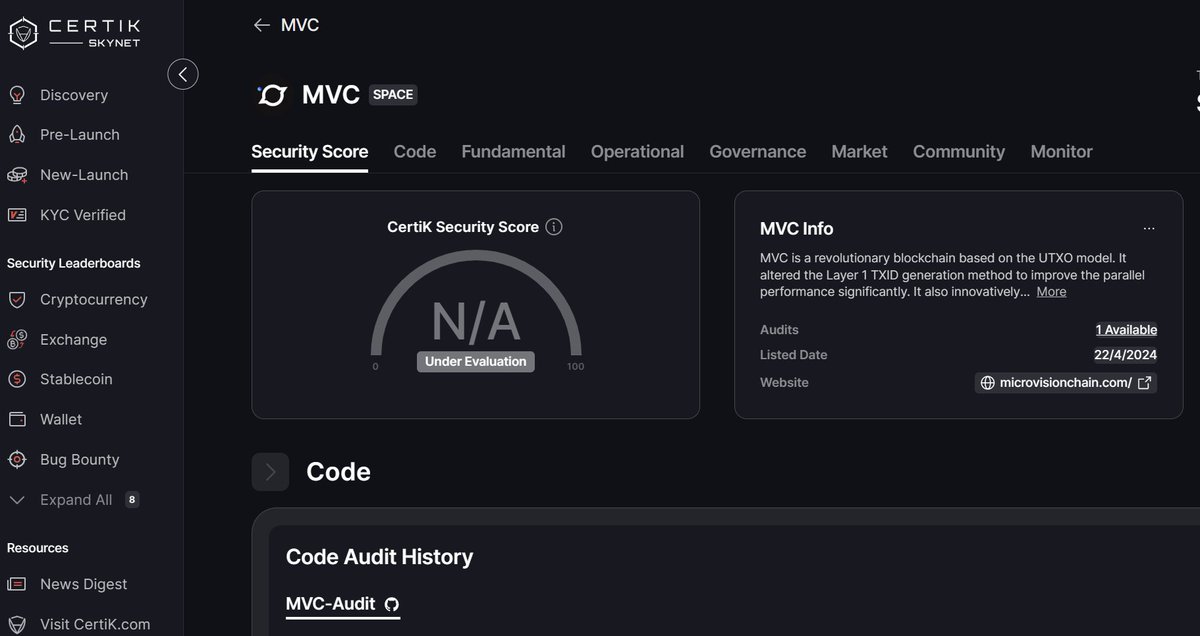Click the News Digest icon

click(x=17, y=584)
